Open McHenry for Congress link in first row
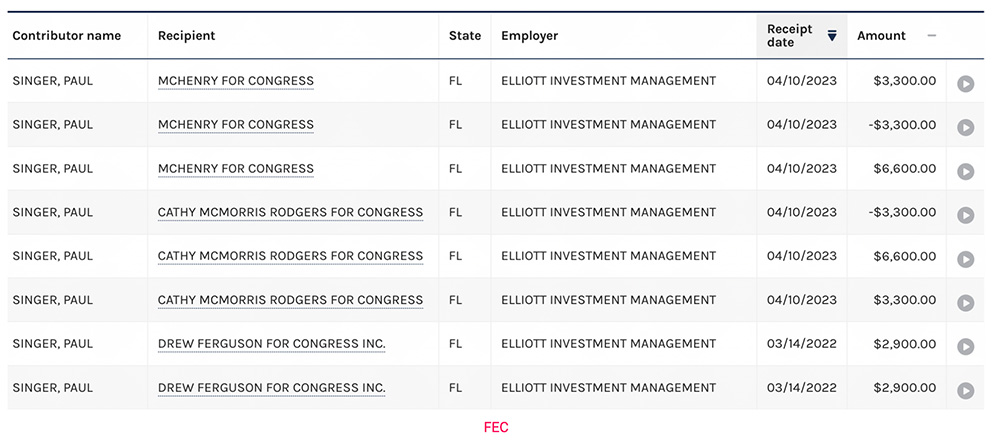Viewport: 1000px width, 443px height. coord(236,81)
